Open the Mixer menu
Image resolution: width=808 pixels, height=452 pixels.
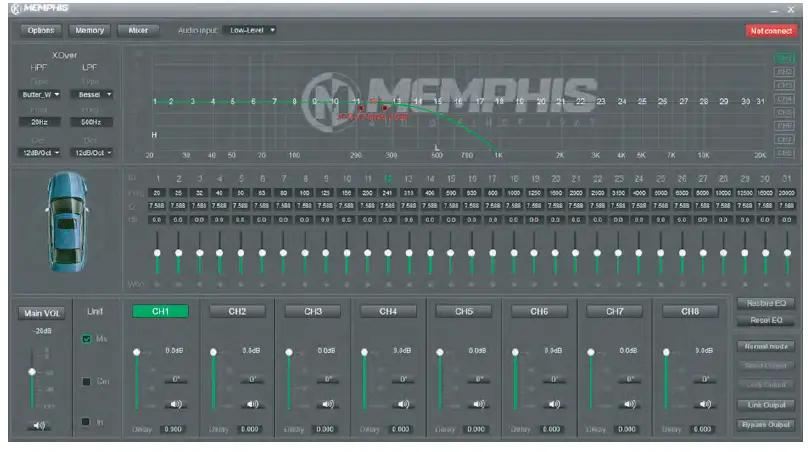pyautogui.click(x=138, y=30)
